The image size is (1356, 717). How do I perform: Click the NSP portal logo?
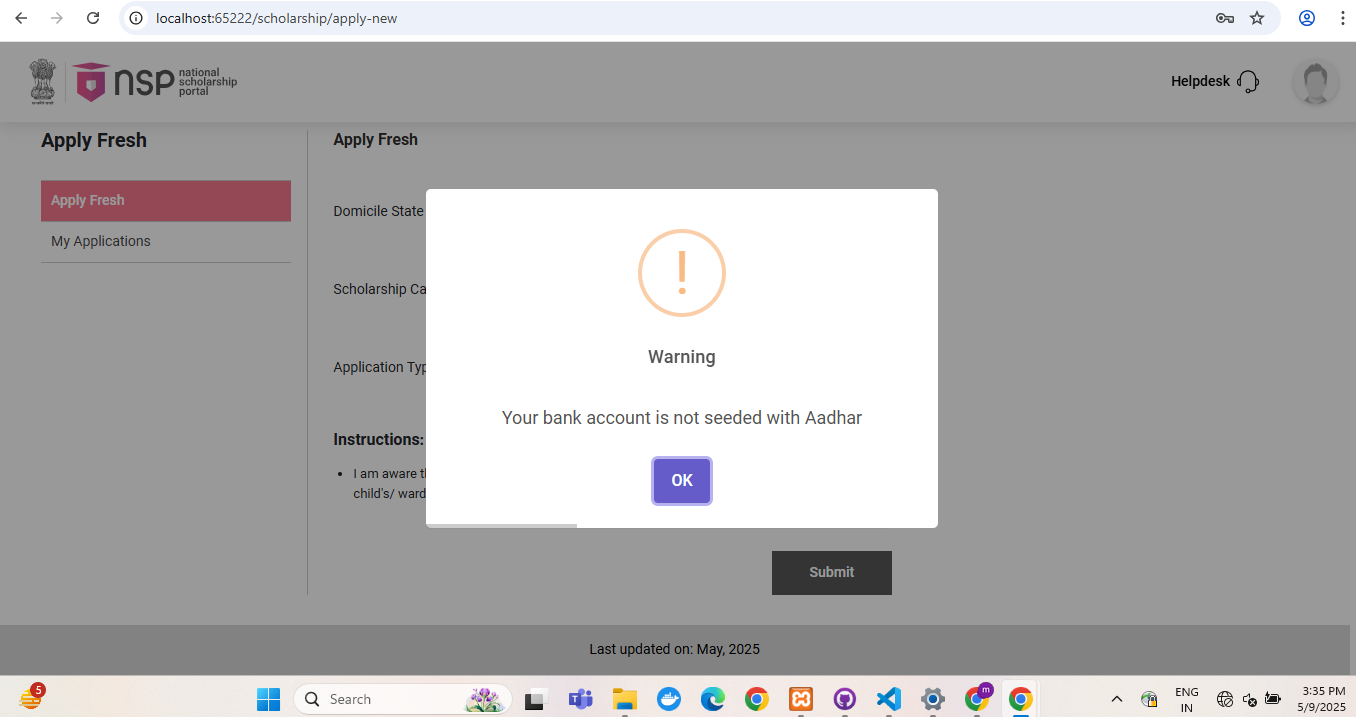click(x=155, y=82)
